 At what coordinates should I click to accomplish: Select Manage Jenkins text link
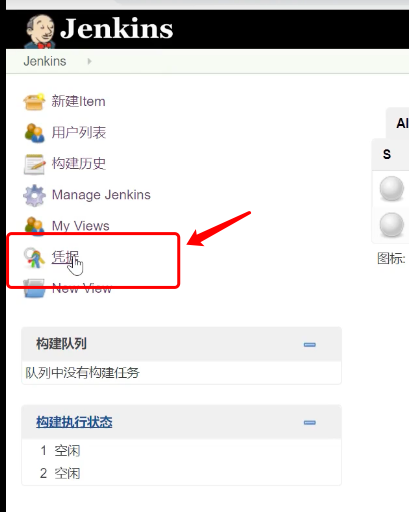click(x=101, y=195)
